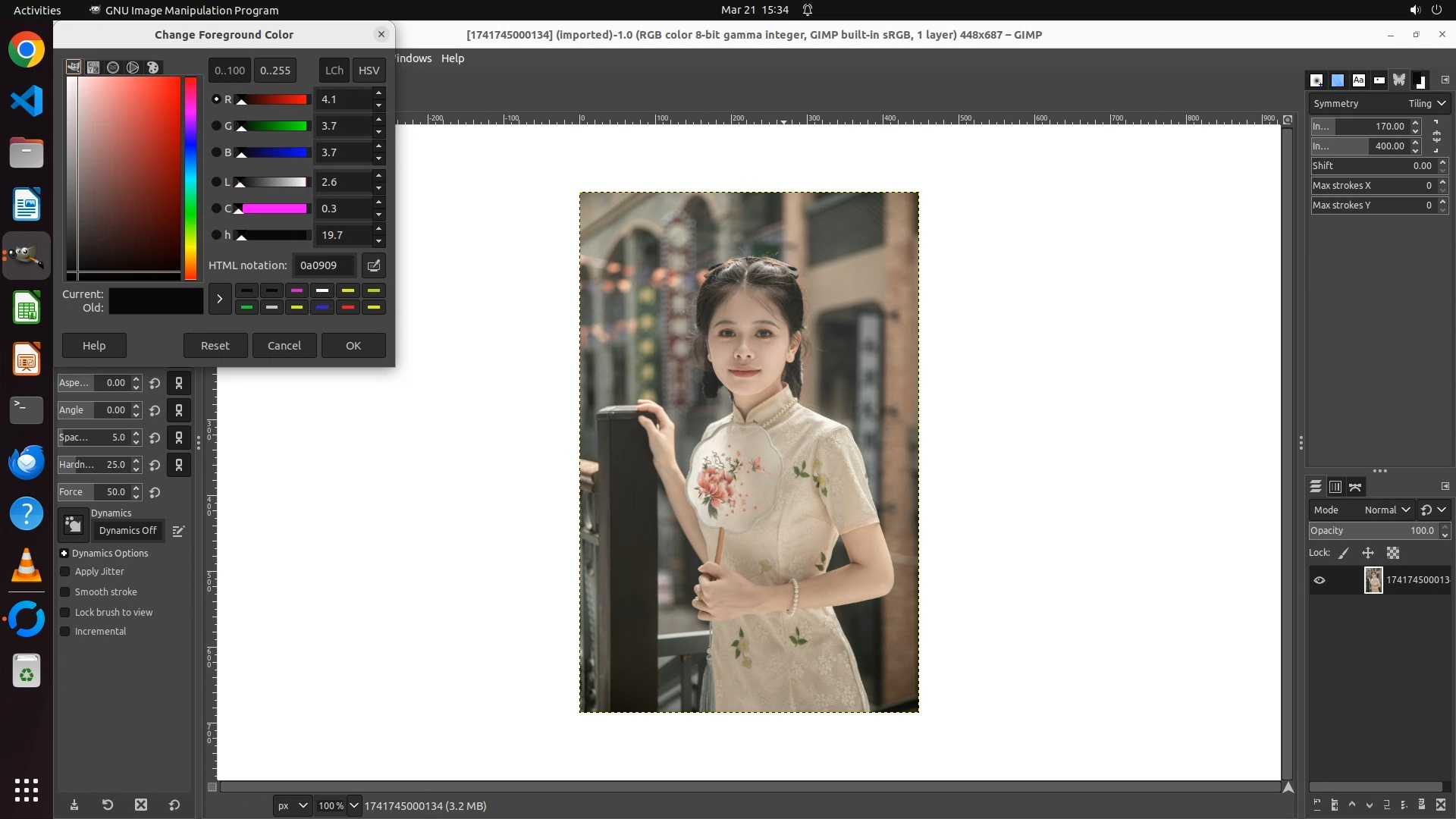Open the color wheel selector tab
Screen dimensions: 1456x819
[x=133, y=67]
